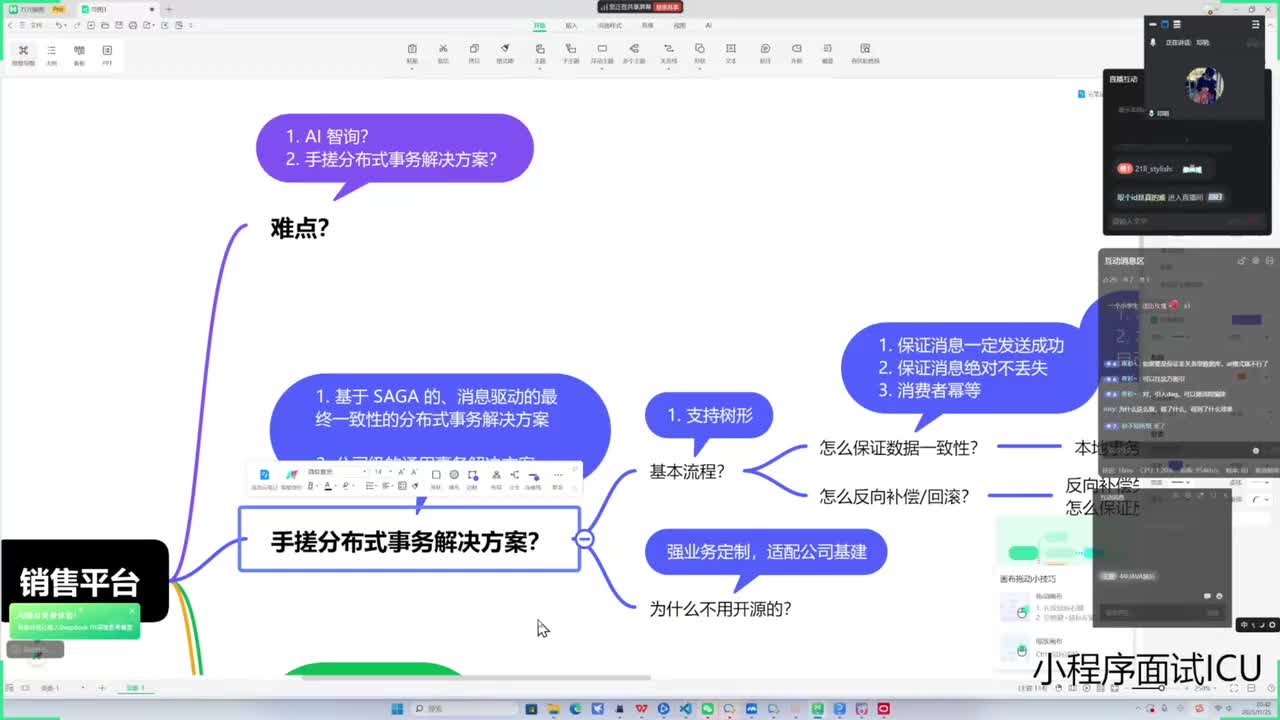This screenshot has width=1280, height=720.
Task: Decrease font size with smaller A button
Action: pyautogui.click(x=414, y=472)
